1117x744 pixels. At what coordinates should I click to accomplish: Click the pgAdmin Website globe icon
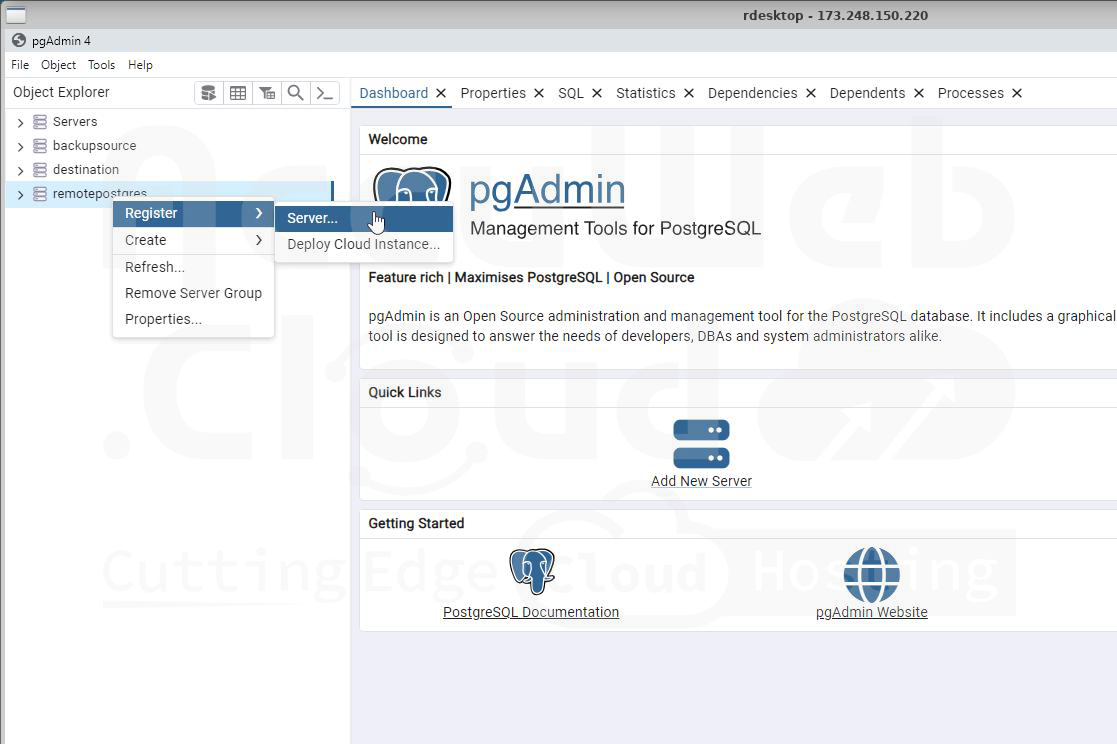(871, 574)
